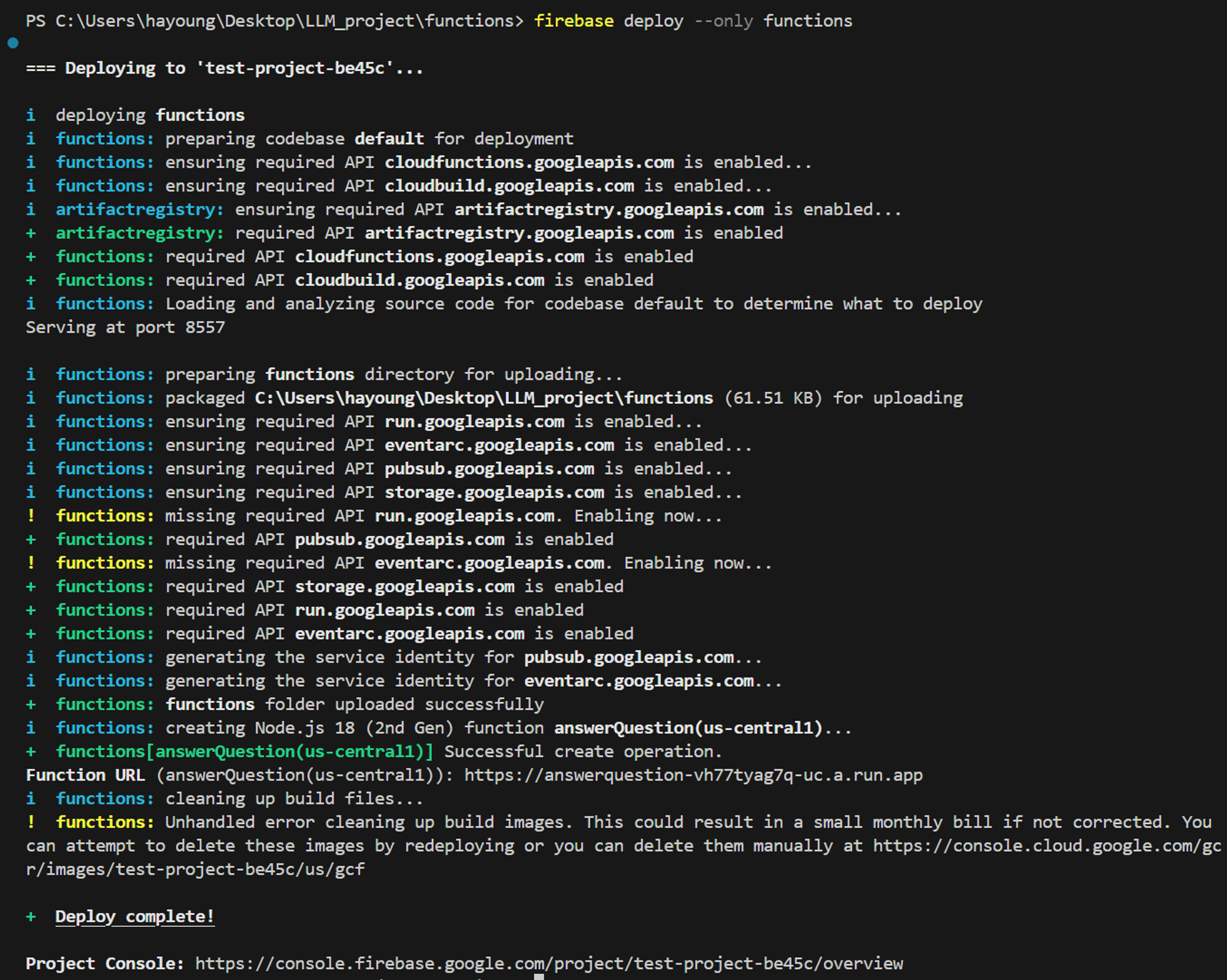
Task: Click the Deploying to 'test-project-be45c' header
Action: 225,68
